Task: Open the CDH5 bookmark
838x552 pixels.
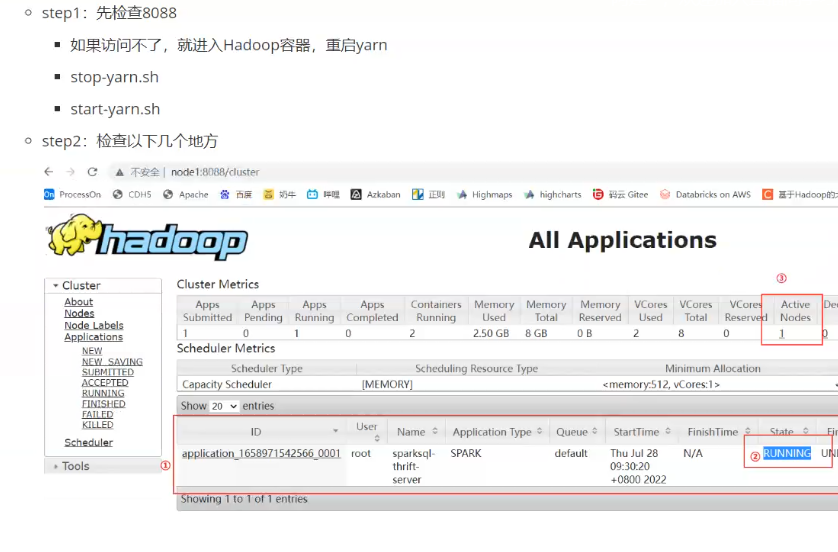Action: click(132, 195)
